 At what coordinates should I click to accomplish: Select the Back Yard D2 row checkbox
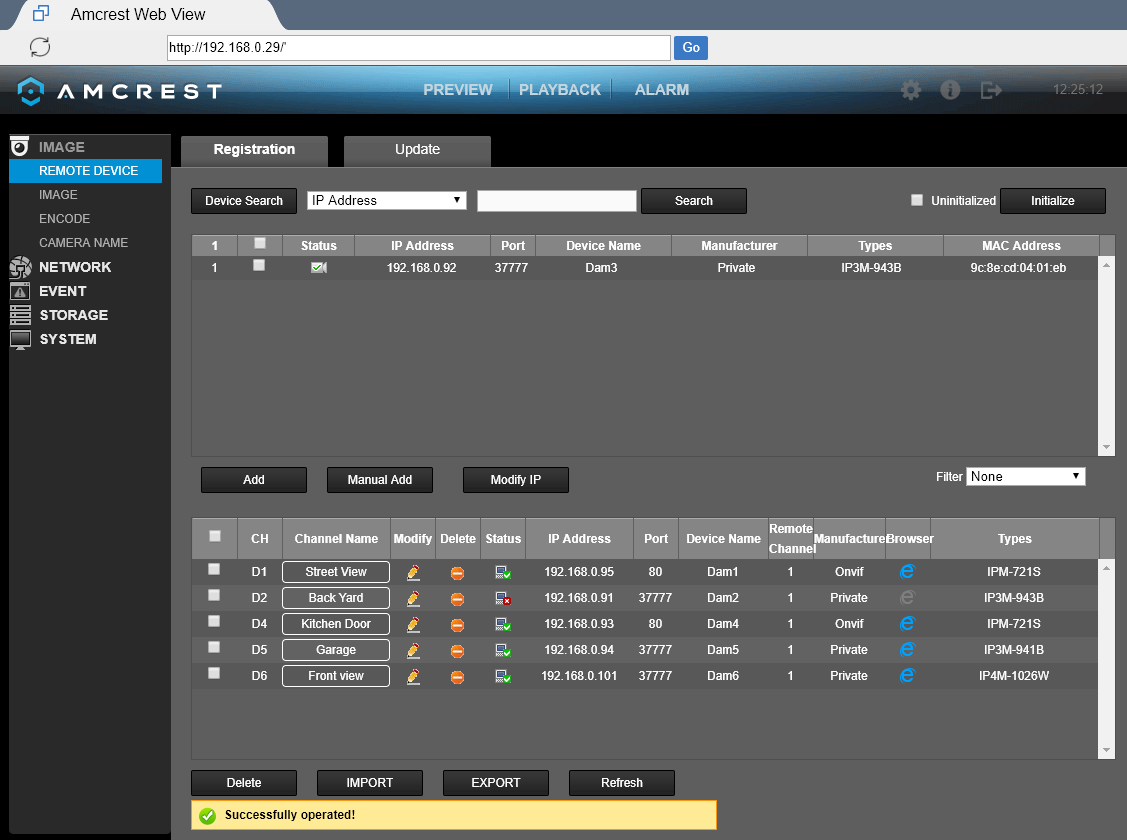coord(213,595)
